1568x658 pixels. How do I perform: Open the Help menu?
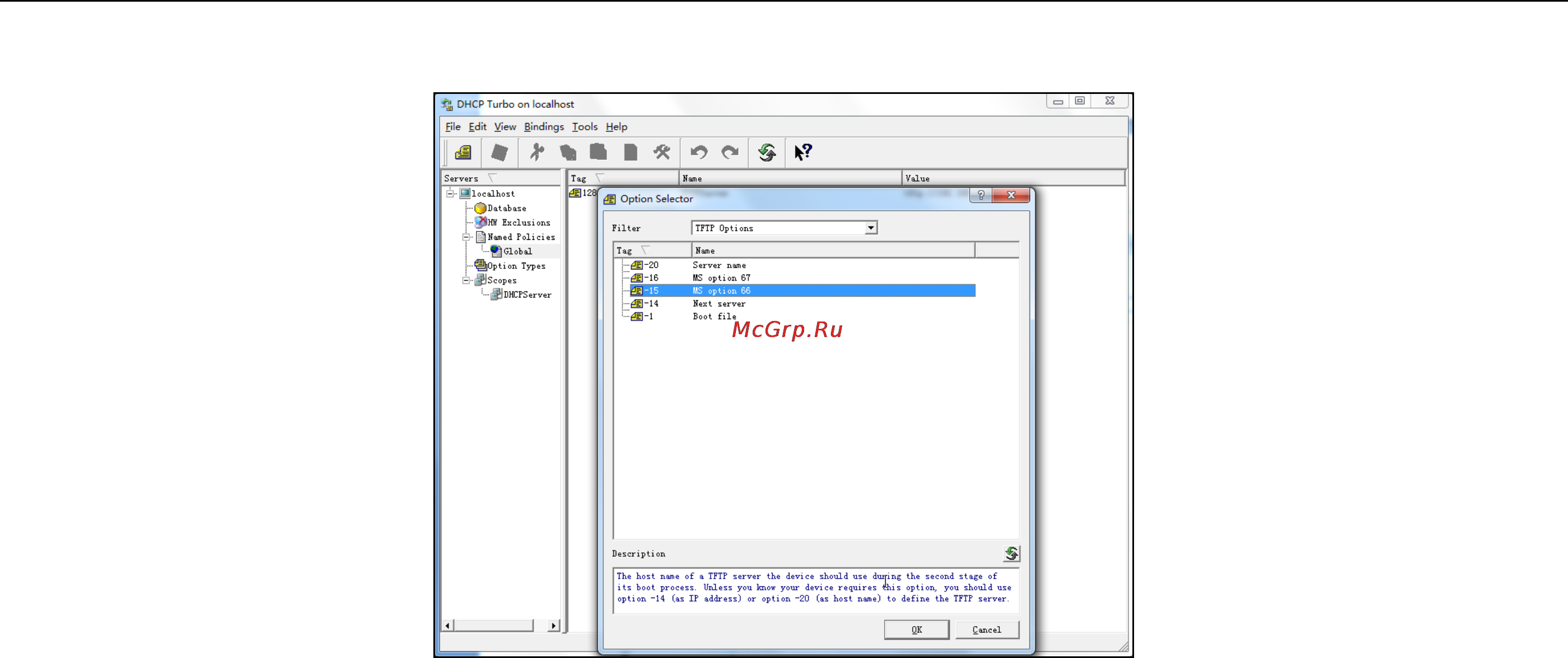click(616, 126)
